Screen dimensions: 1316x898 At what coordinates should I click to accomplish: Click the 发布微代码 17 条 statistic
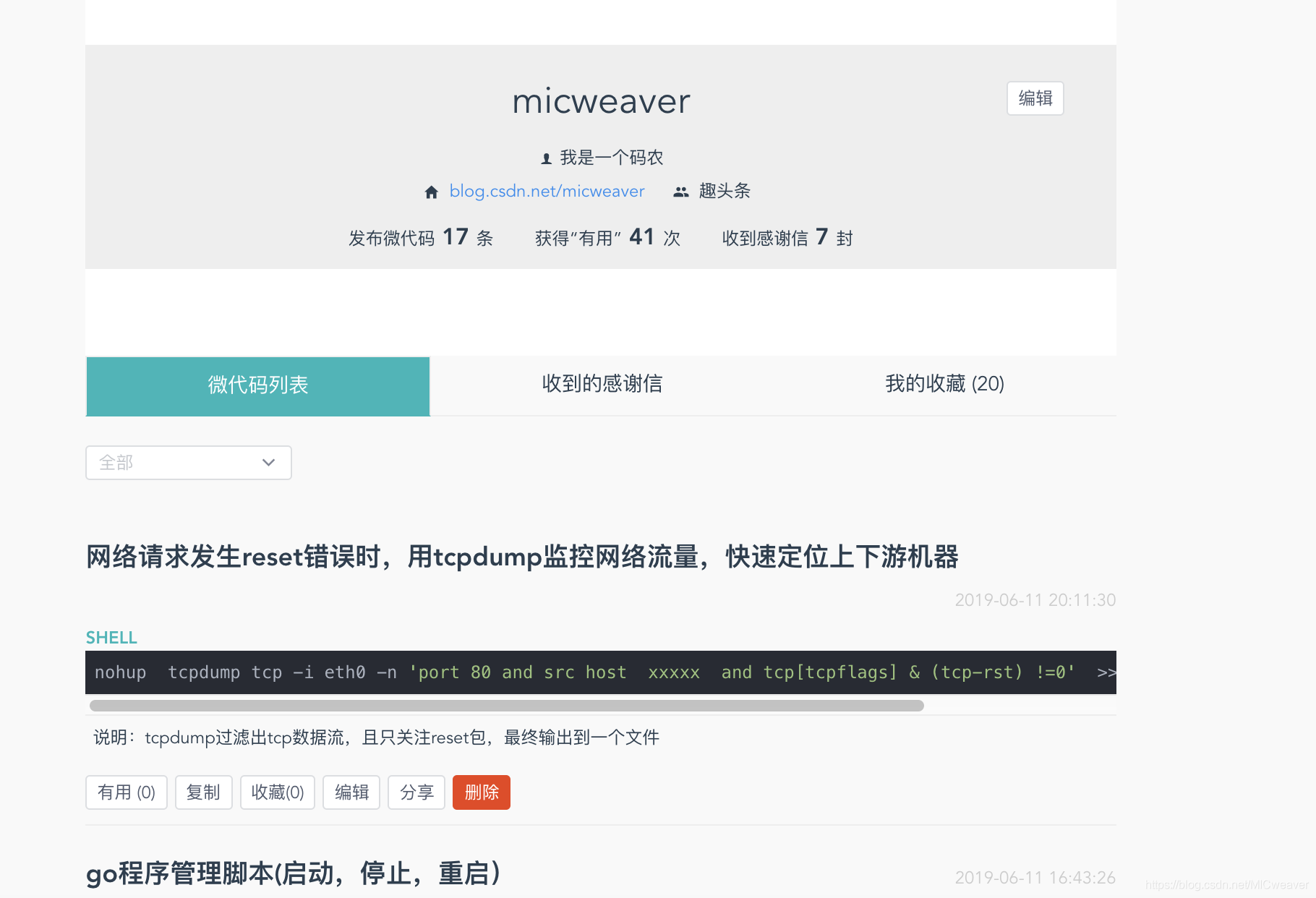pyautogui.click(x=421, y=238)
